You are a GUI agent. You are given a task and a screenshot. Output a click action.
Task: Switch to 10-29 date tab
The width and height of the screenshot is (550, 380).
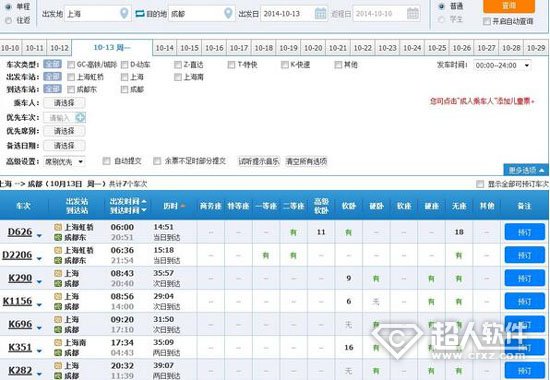coord(536,48)
